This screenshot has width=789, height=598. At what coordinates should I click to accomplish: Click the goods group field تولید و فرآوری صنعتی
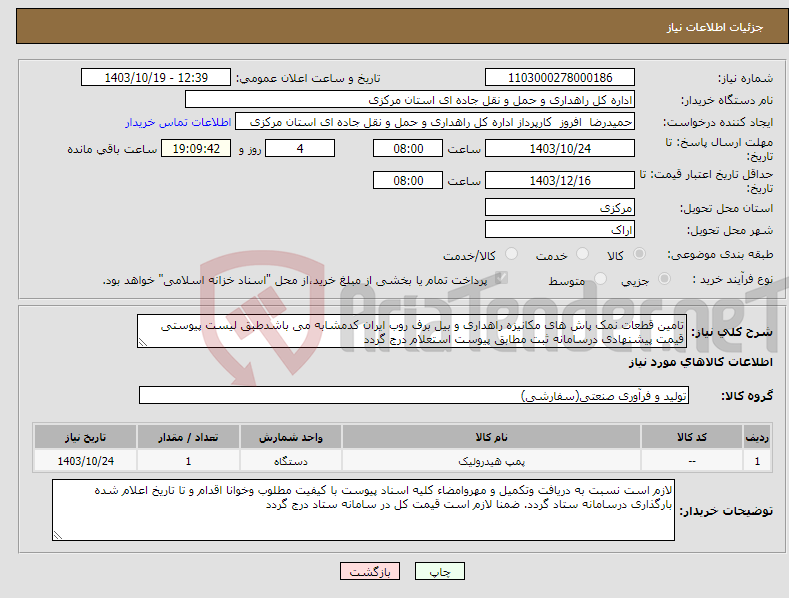[x=414, y=396]
